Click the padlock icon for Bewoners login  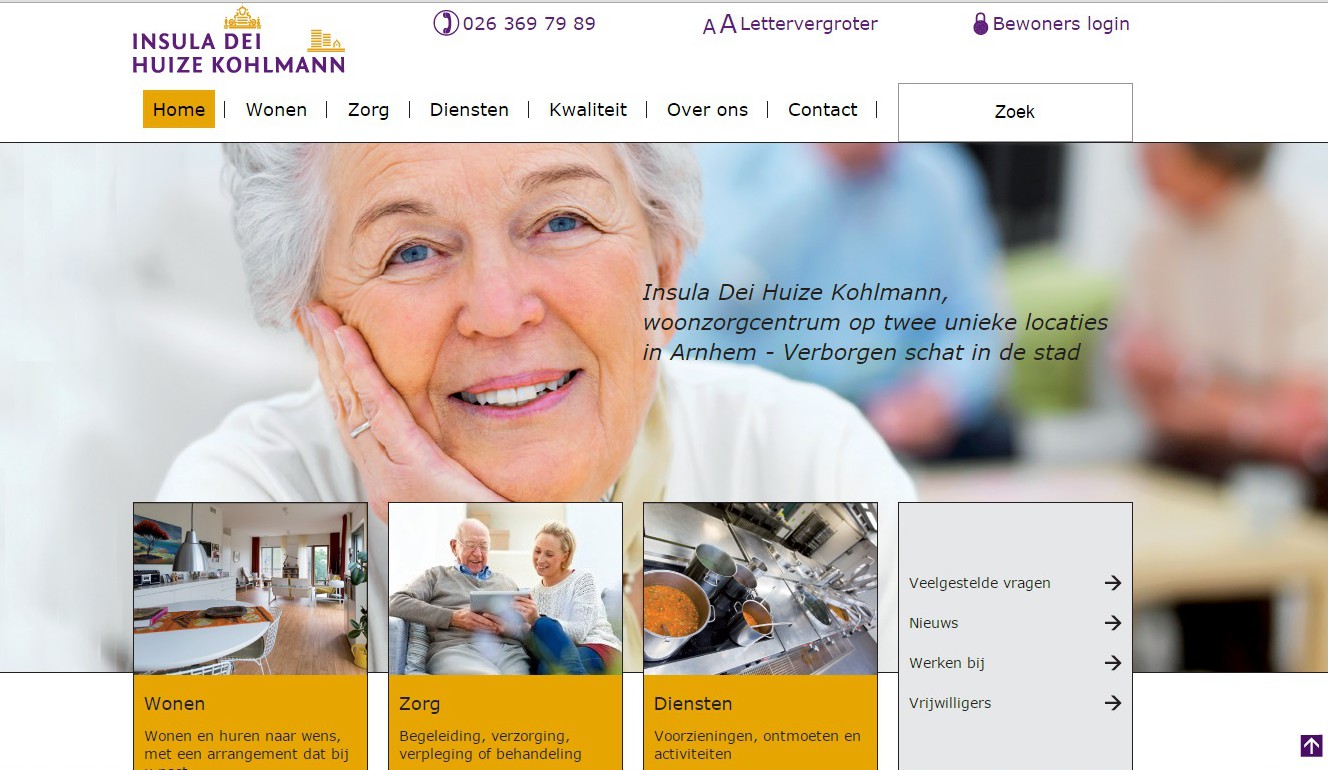tap(980, 24)
